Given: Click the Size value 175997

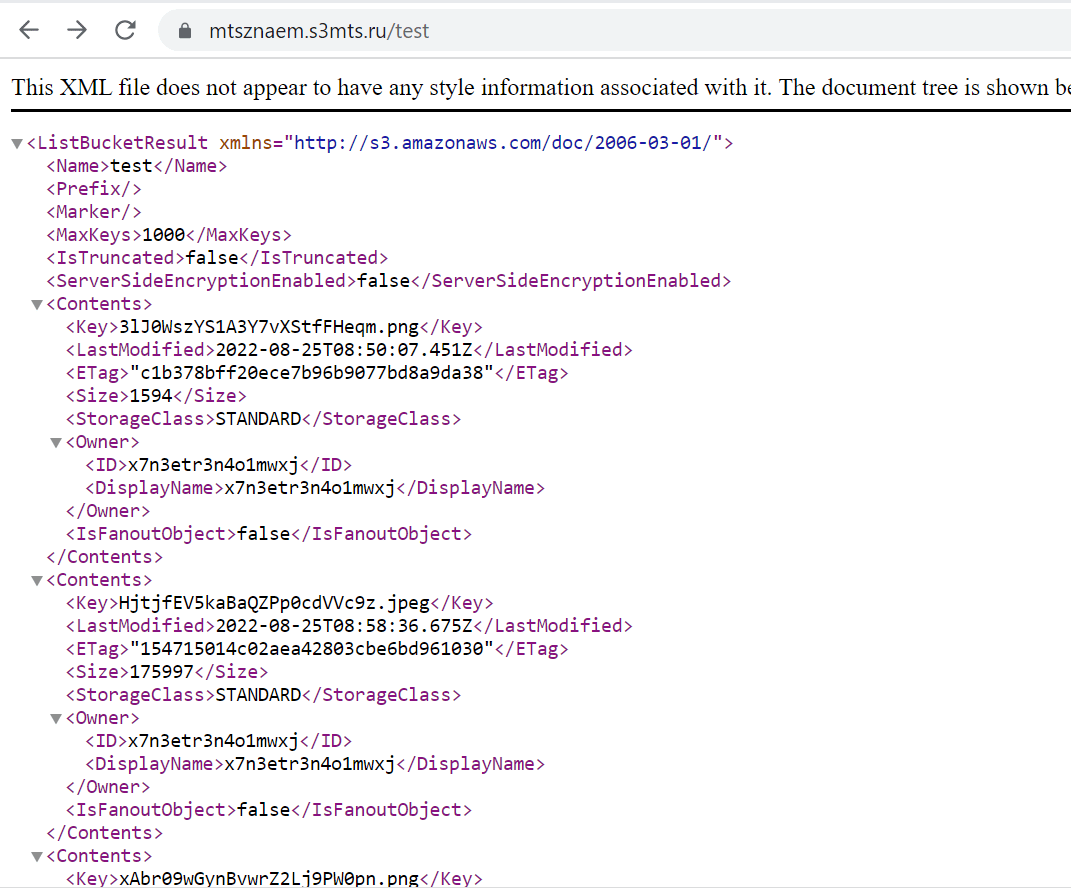Looking at the screenshot, I should point(162,672).
